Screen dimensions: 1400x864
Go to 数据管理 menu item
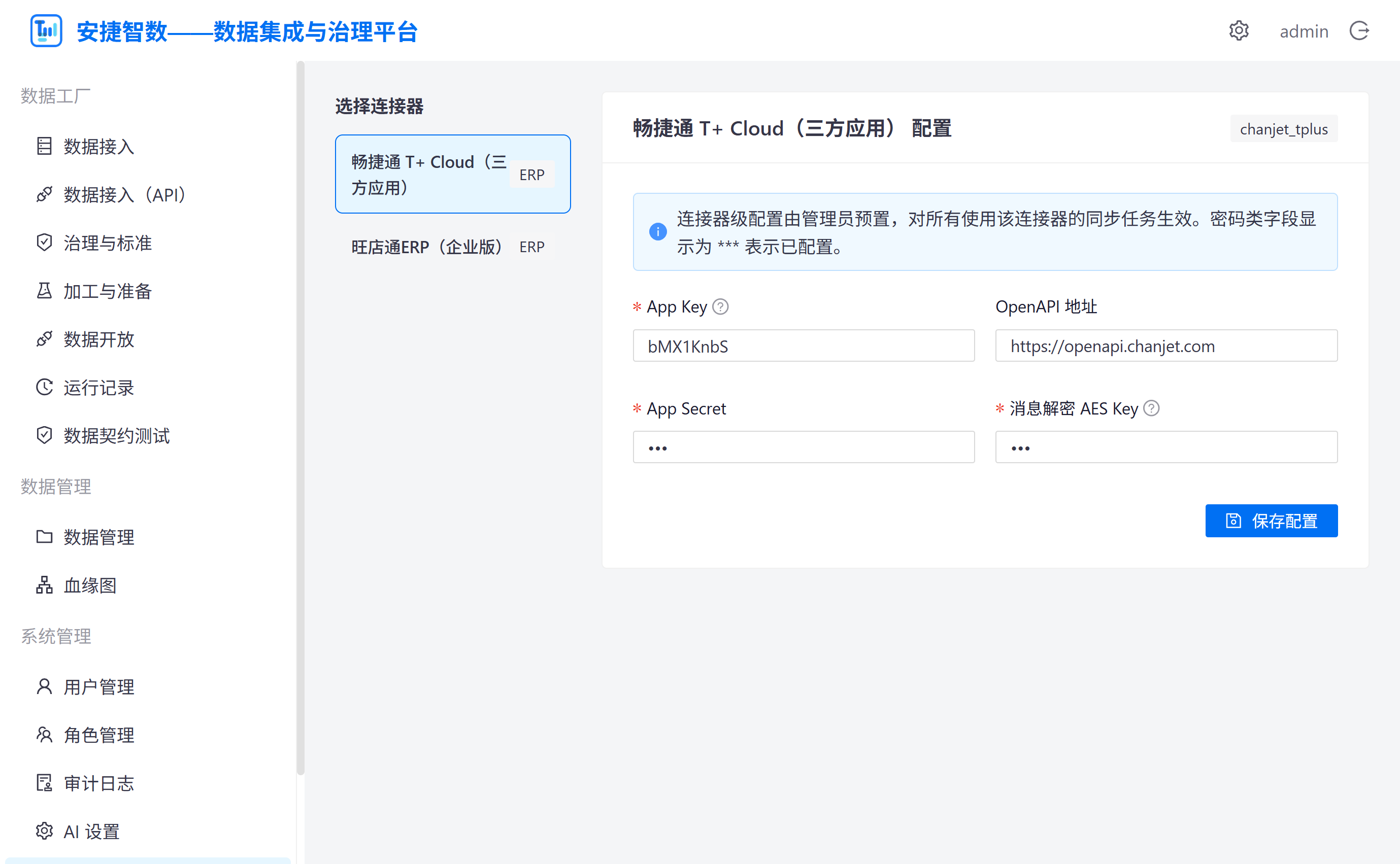click(149, 537)
